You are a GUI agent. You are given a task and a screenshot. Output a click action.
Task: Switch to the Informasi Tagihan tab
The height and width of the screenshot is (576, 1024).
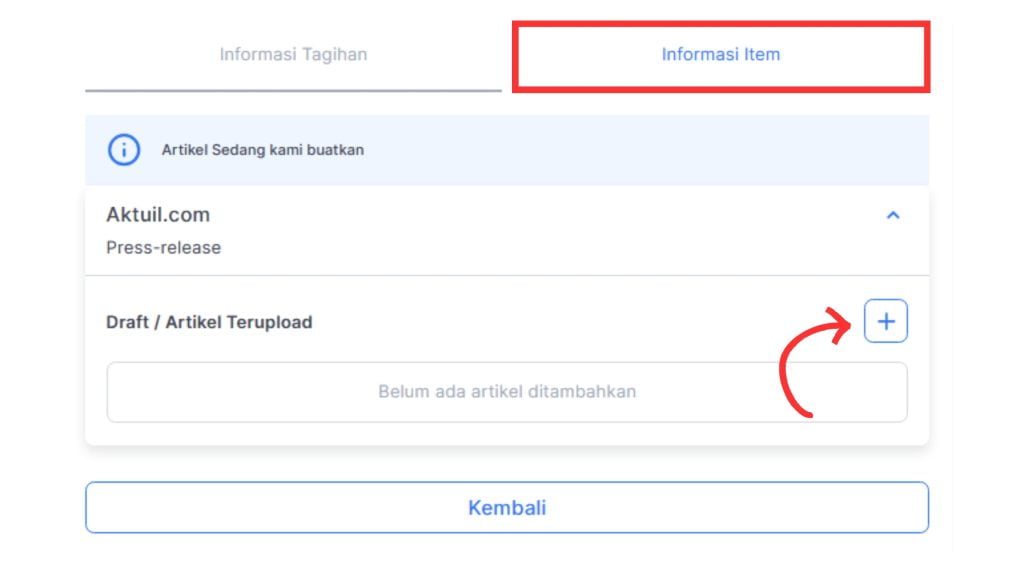[293, 54]
